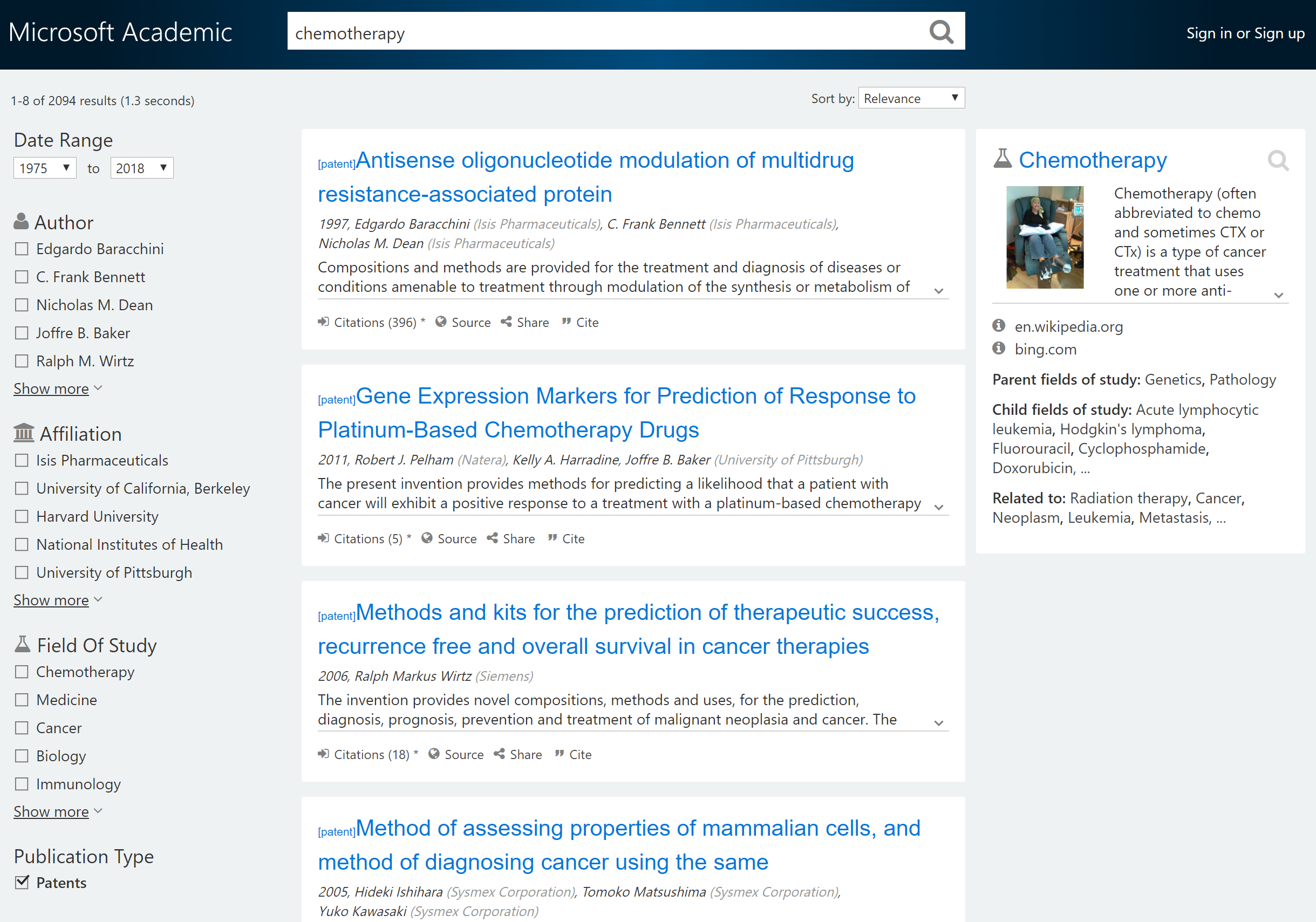
Task: Expand the Gene Expression patent abstract
Action: pyautogui.click(x=938, y=507)
